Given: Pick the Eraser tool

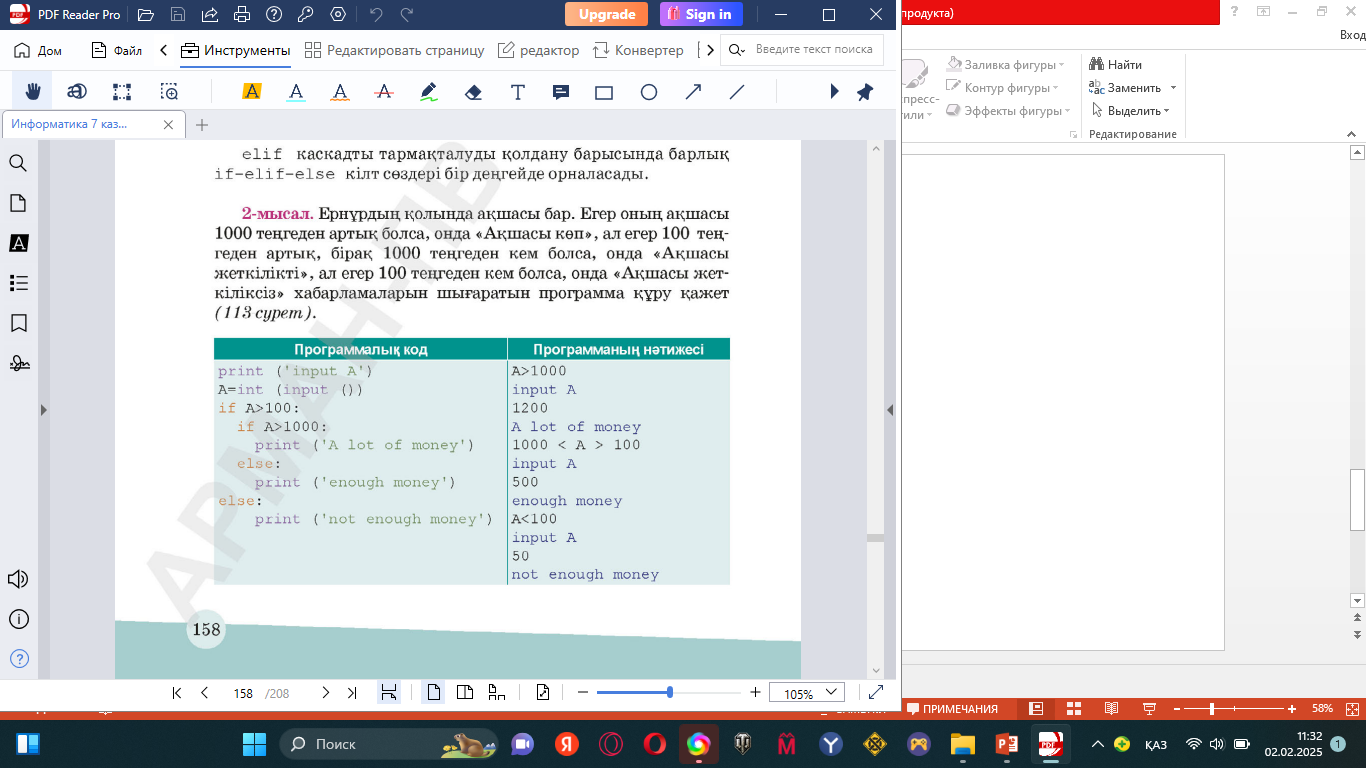Looking at the screenshot, I should (474, 92).
